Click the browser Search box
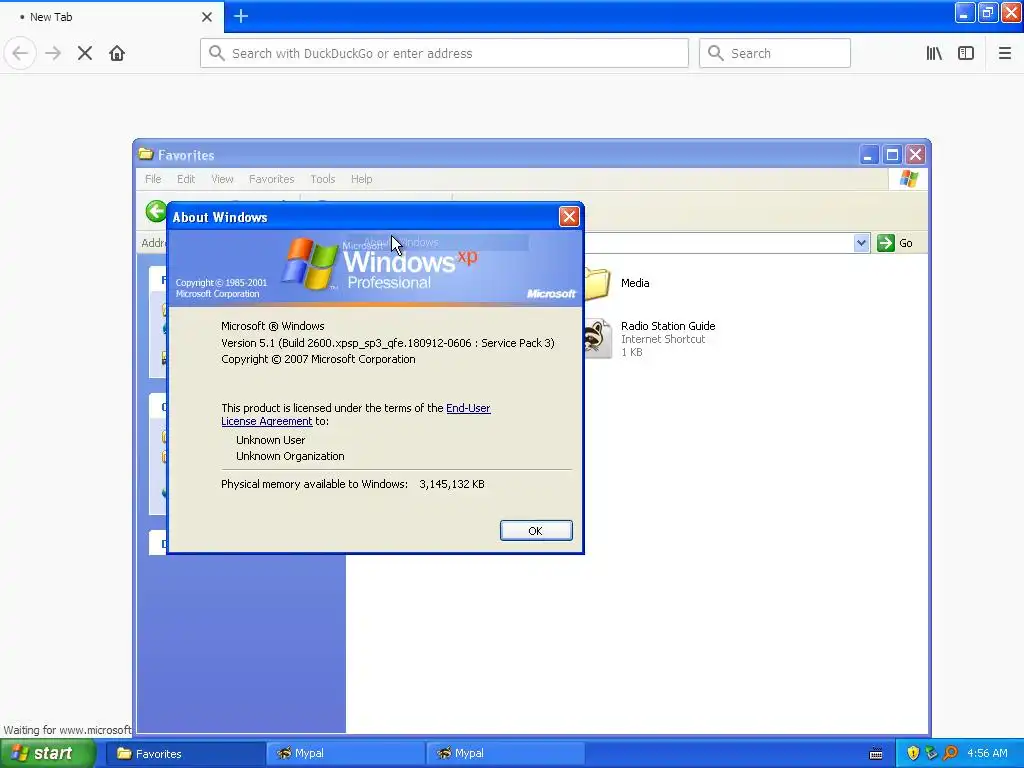 [775, 54]
